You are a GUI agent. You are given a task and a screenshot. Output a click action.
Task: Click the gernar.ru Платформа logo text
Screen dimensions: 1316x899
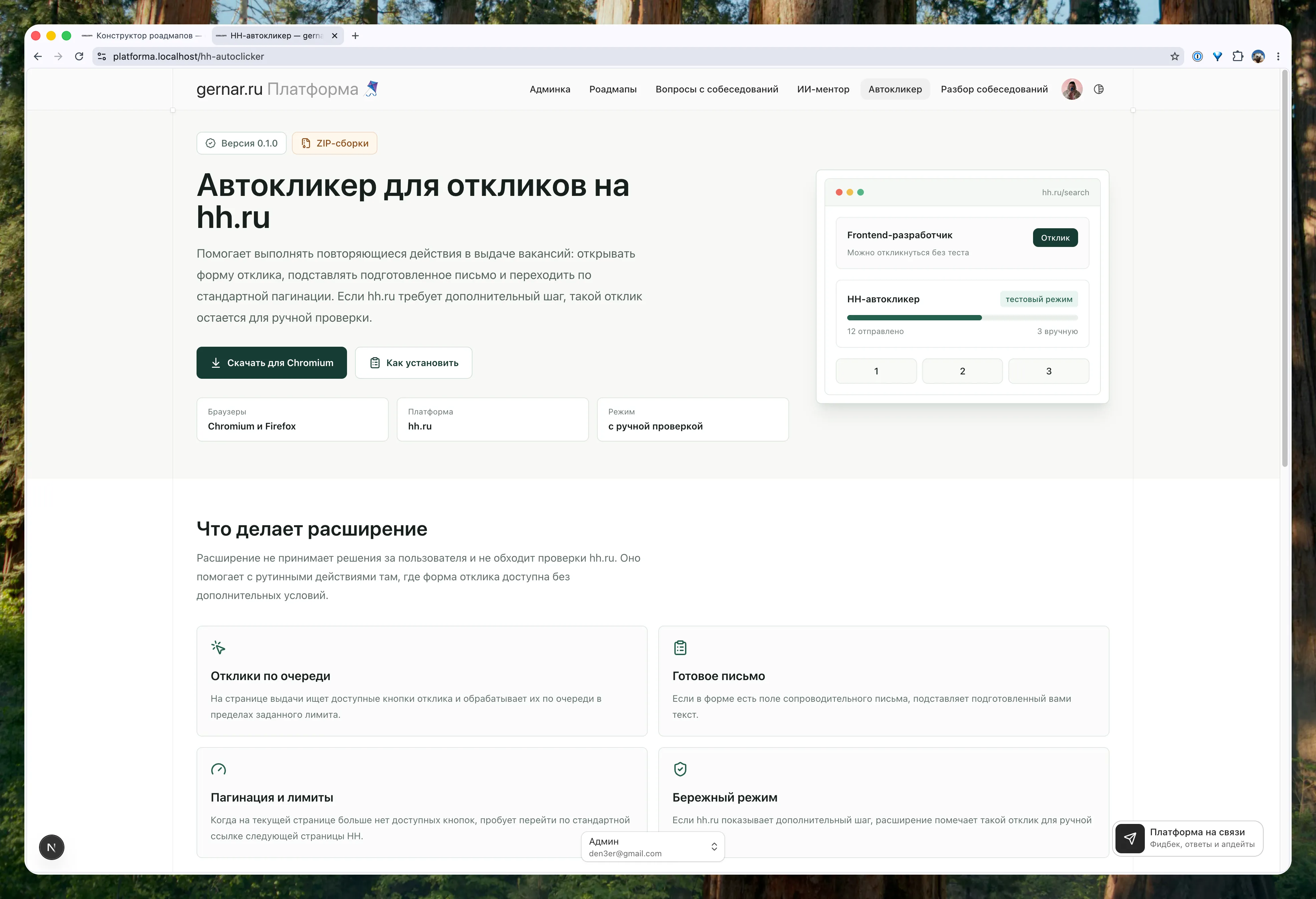click(x=277, y=89)
